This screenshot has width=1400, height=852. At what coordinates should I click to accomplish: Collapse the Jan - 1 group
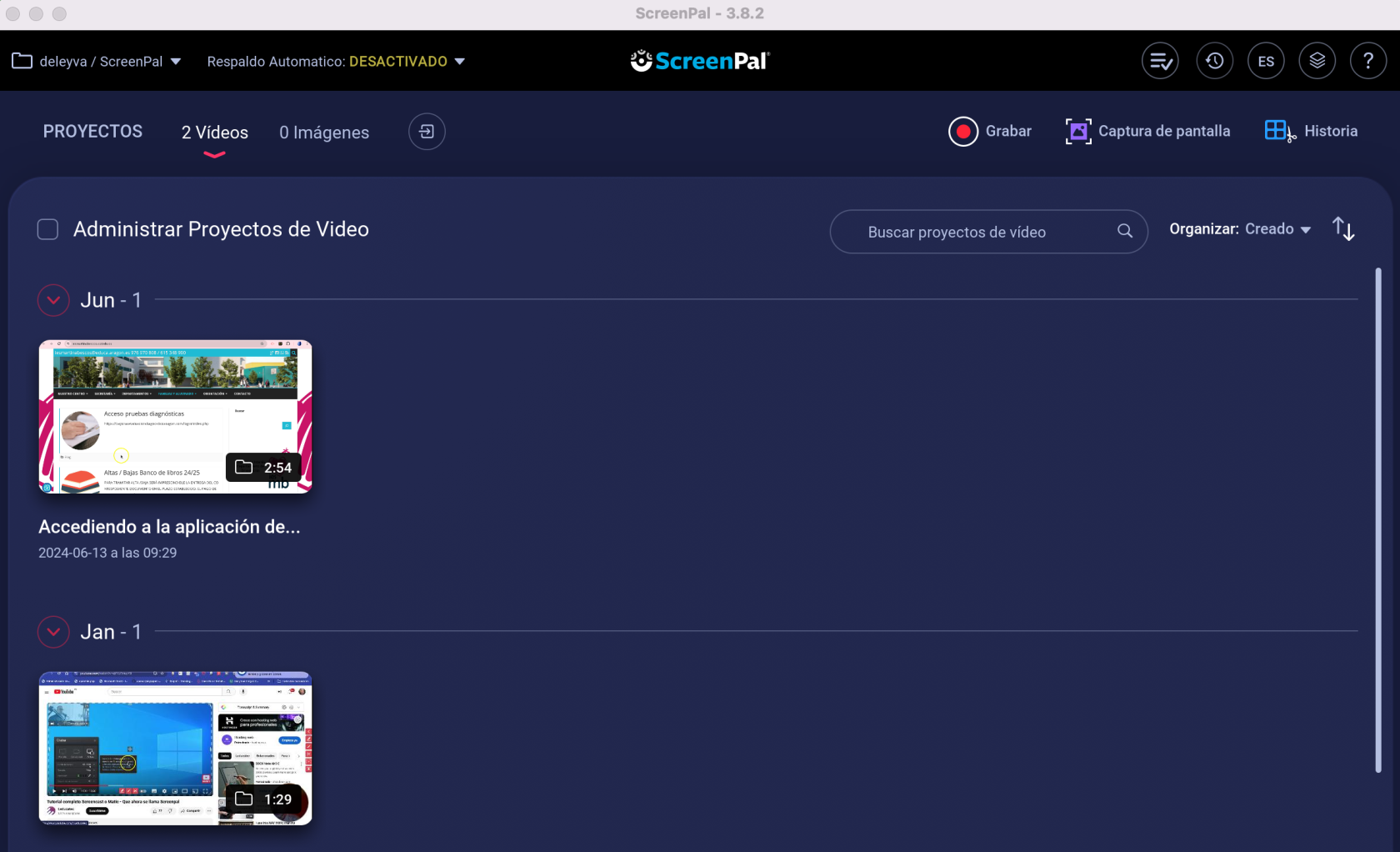pos(53,632)
